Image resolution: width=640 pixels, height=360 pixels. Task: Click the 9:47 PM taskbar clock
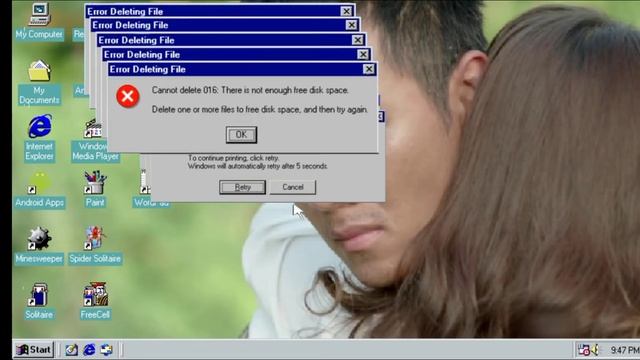(x=624, y=350)
